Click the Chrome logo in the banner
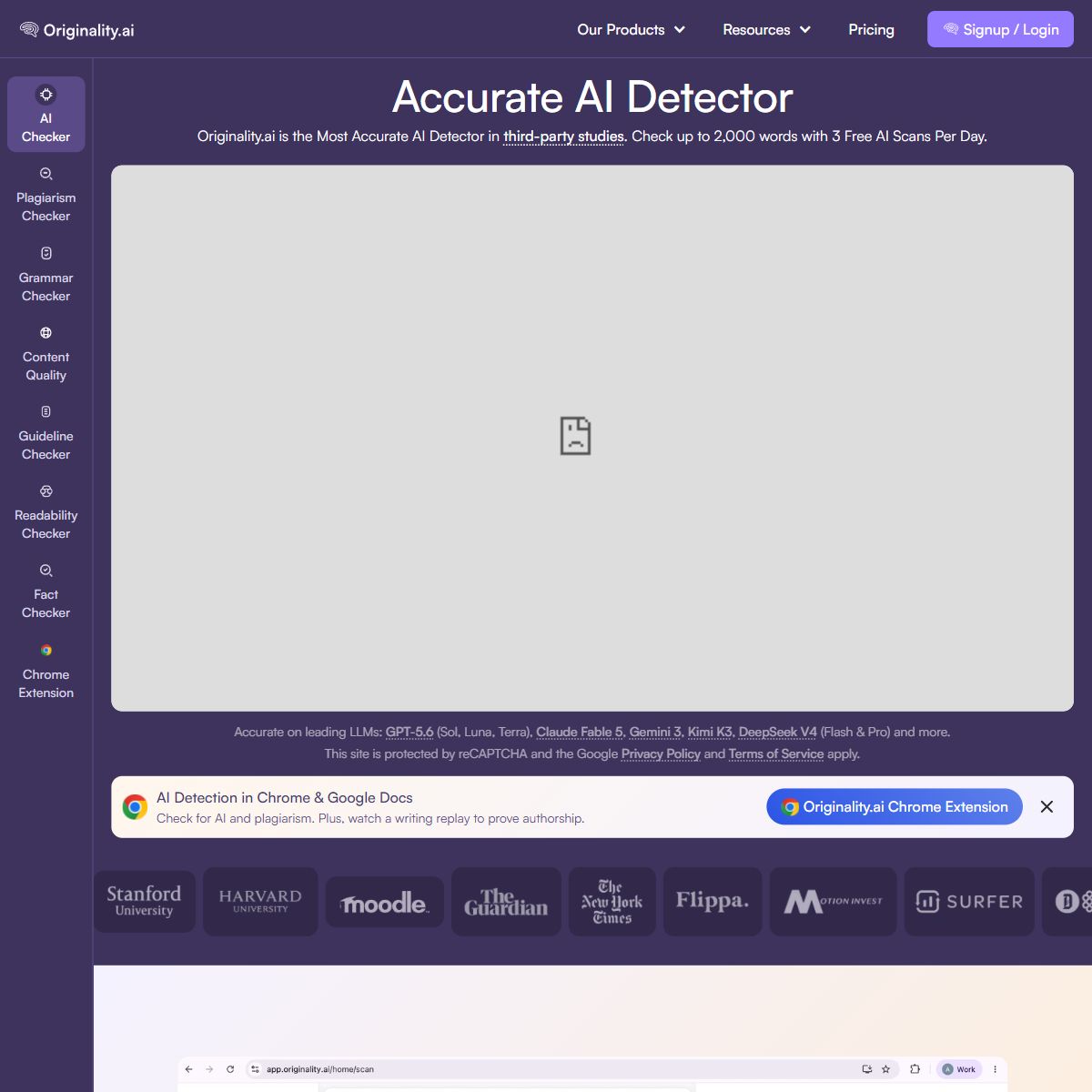This screenshot has width=1092, height=1092. click(x=135, y=807)
